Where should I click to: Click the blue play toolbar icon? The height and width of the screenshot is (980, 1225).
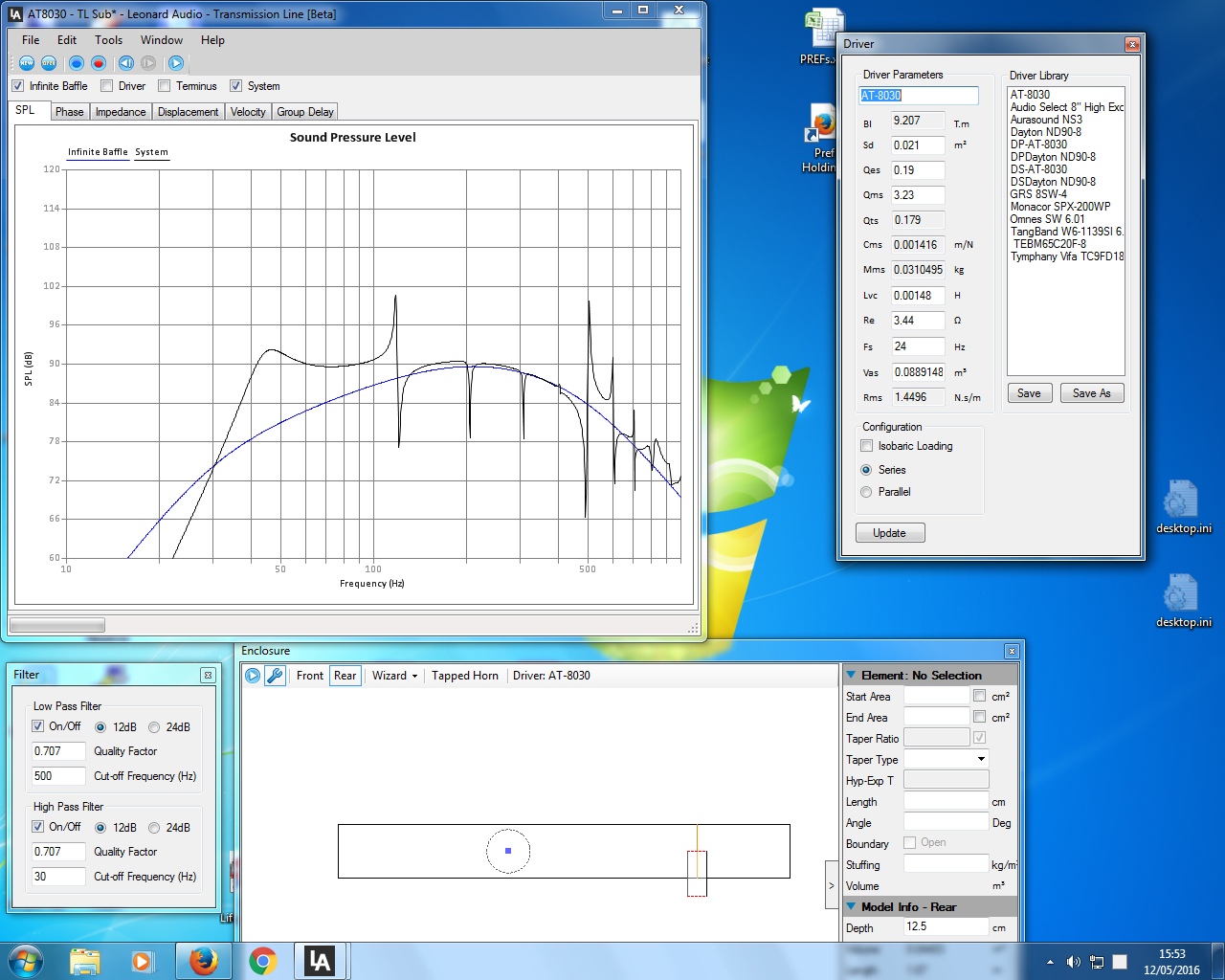pos(176,63)
